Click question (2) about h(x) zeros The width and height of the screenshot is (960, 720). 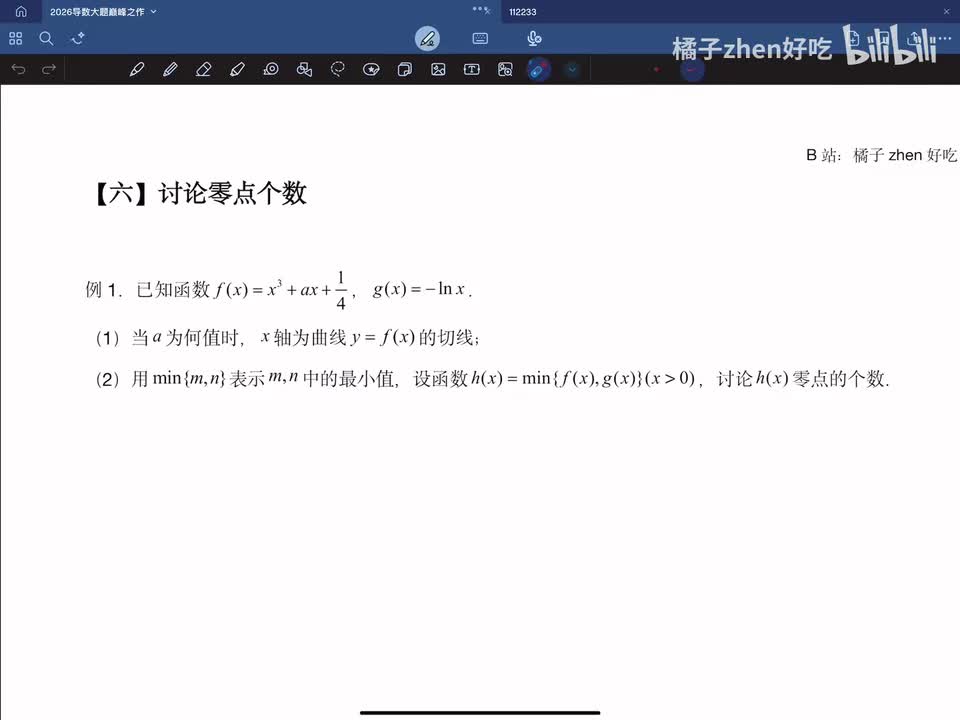click(x=492, y=378)
